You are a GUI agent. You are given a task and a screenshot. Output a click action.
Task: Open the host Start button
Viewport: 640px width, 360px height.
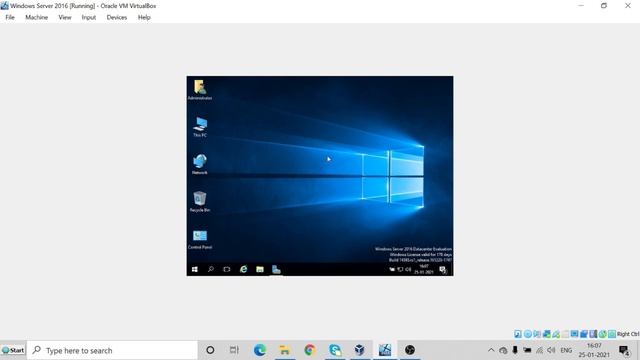coord(13,350)
